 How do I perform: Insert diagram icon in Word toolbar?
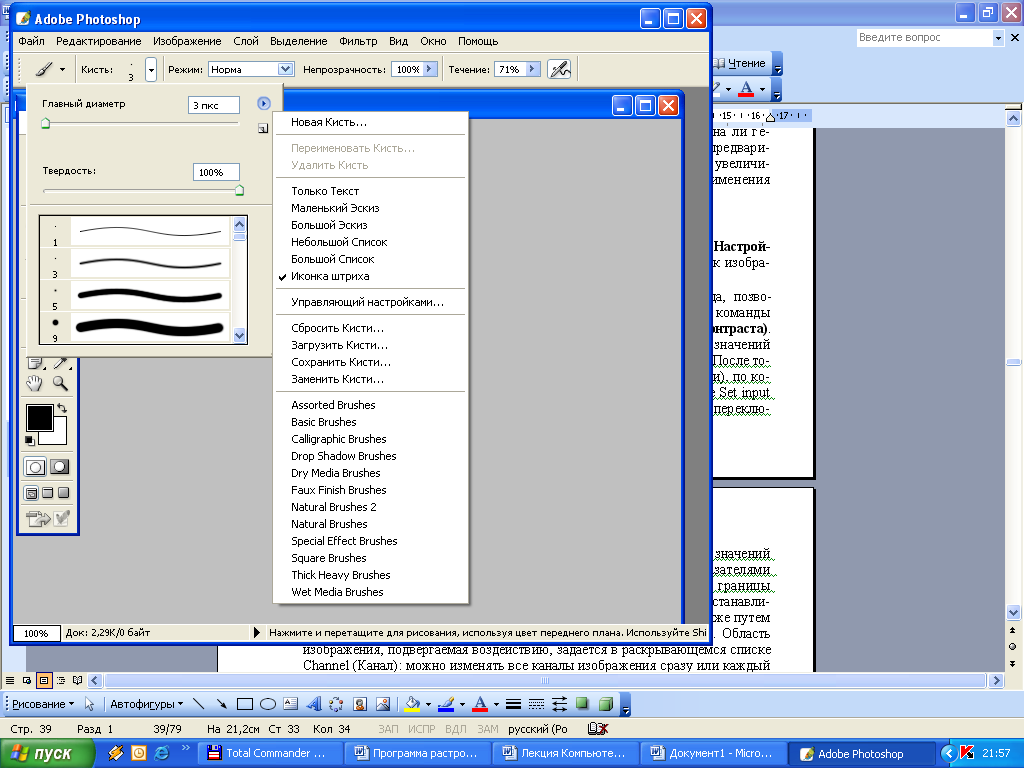click(336, 704)
